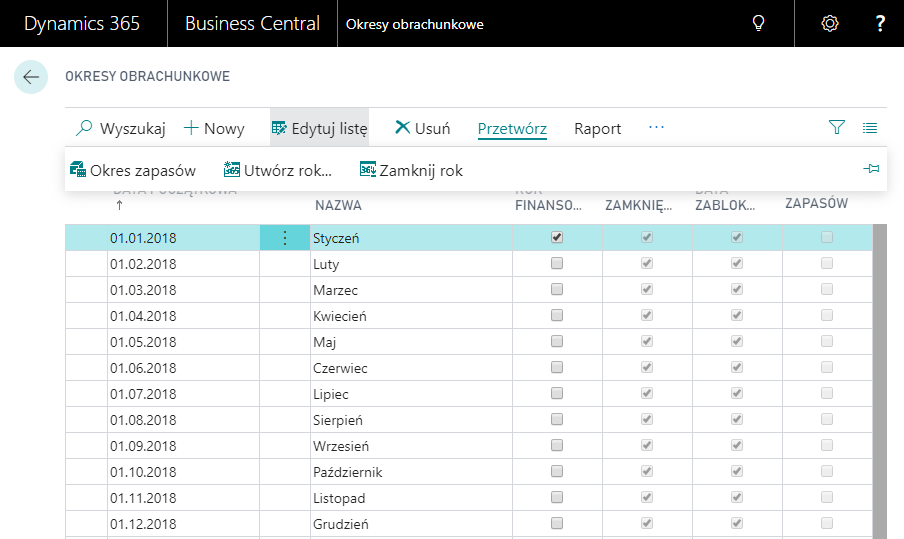Screen dimensions: 904x539
Task: Toggle Rok finansowy checkbox for Sierpień
Action: click(x=556, y=419)
